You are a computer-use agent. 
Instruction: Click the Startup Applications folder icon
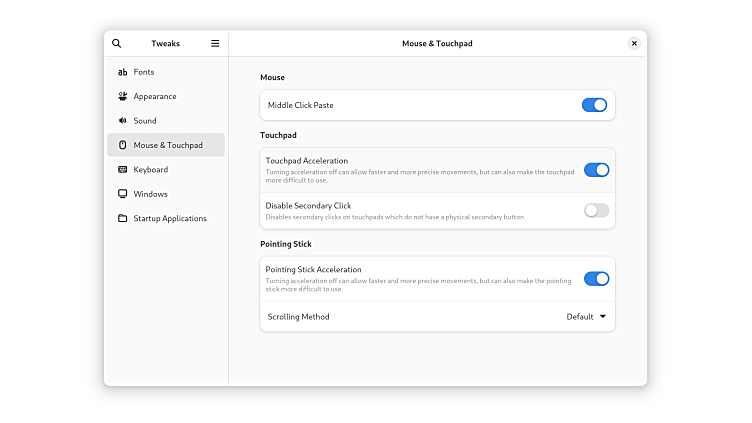tap(122, 218)
